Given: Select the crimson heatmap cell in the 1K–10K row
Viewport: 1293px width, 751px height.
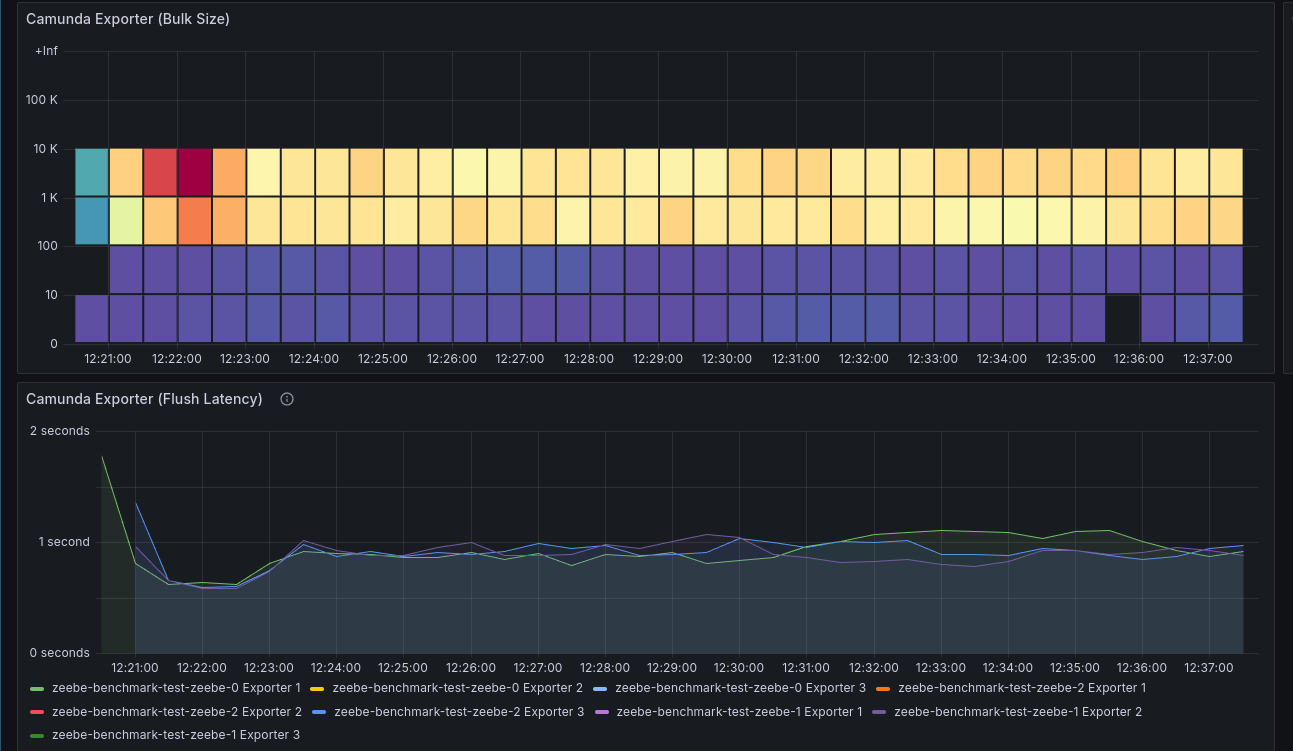Looking at the screenshot, I should point(195,172).
